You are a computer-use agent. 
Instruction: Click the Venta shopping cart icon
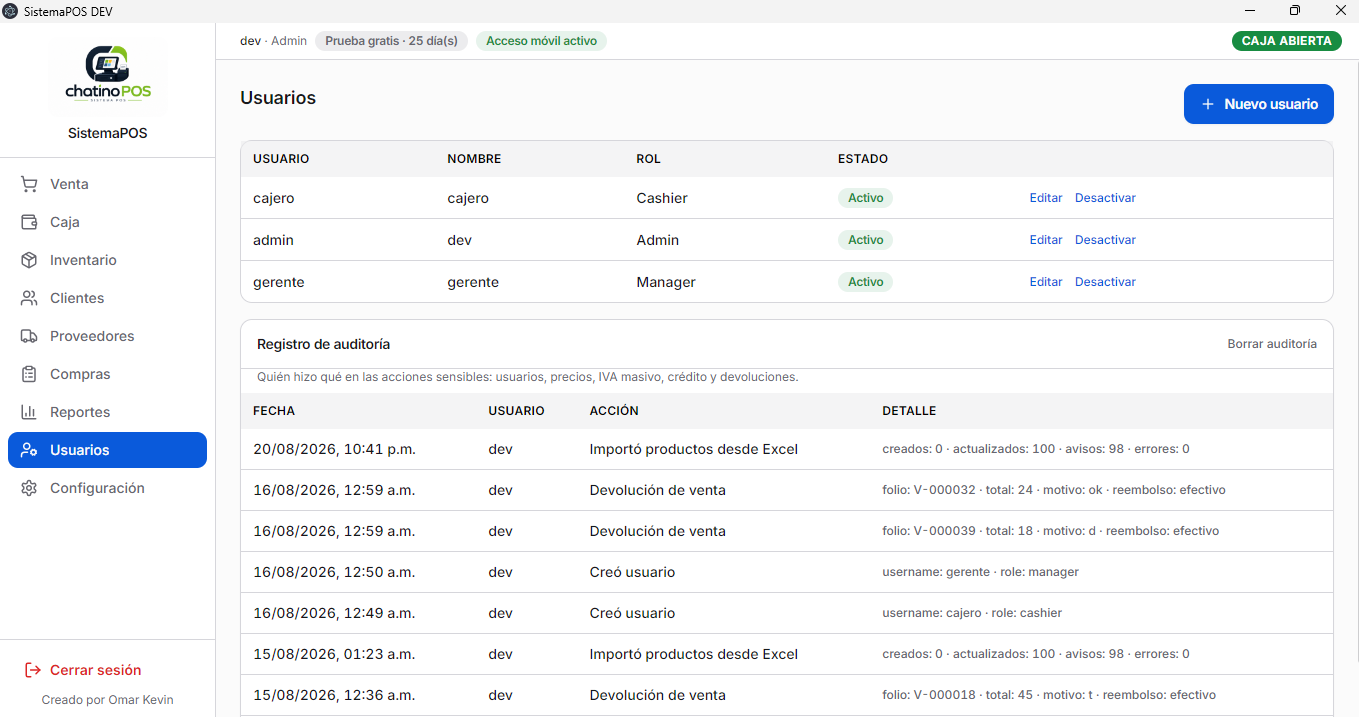click(29, 184)
